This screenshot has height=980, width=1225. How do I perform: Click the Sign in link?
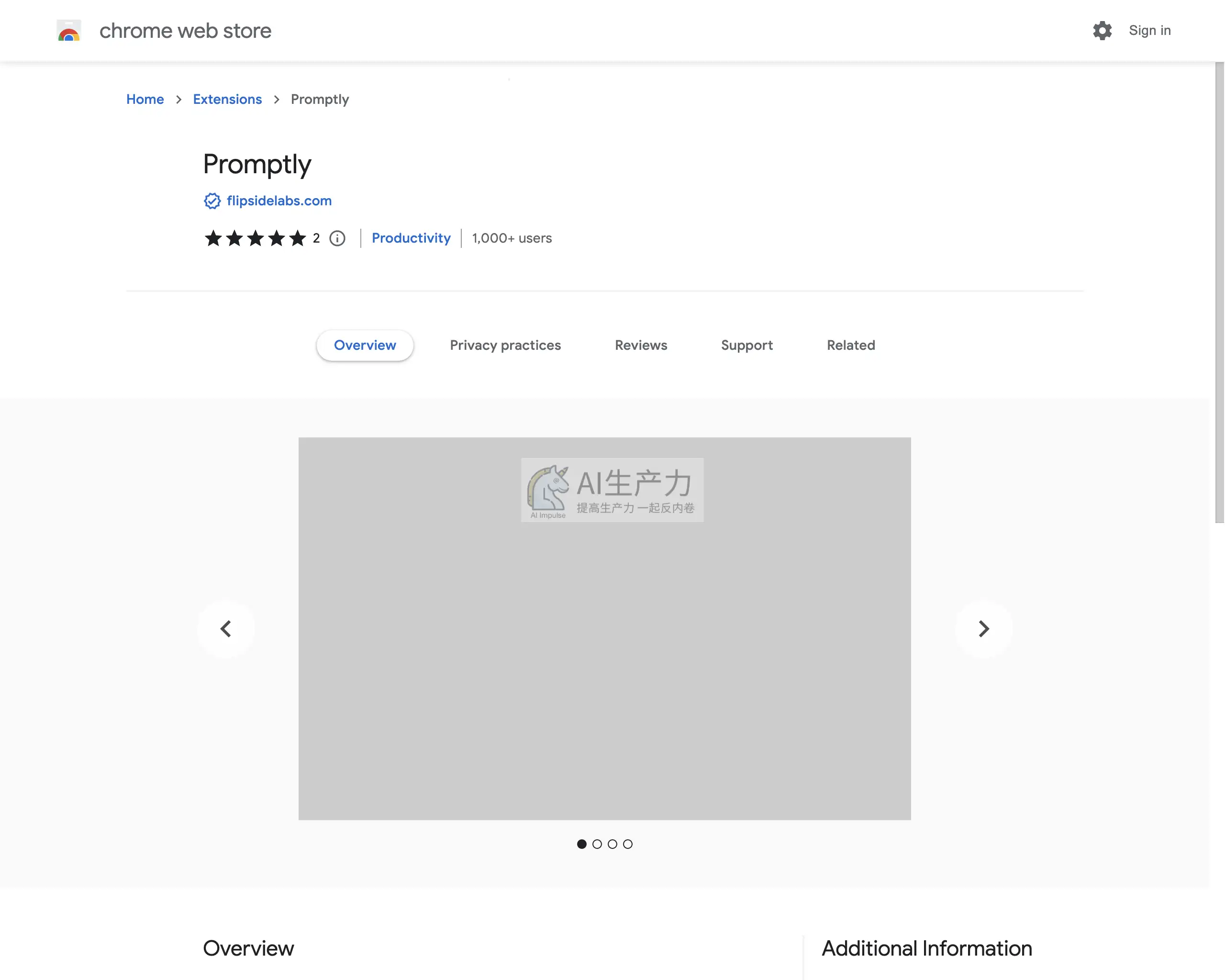point(1149,31)
